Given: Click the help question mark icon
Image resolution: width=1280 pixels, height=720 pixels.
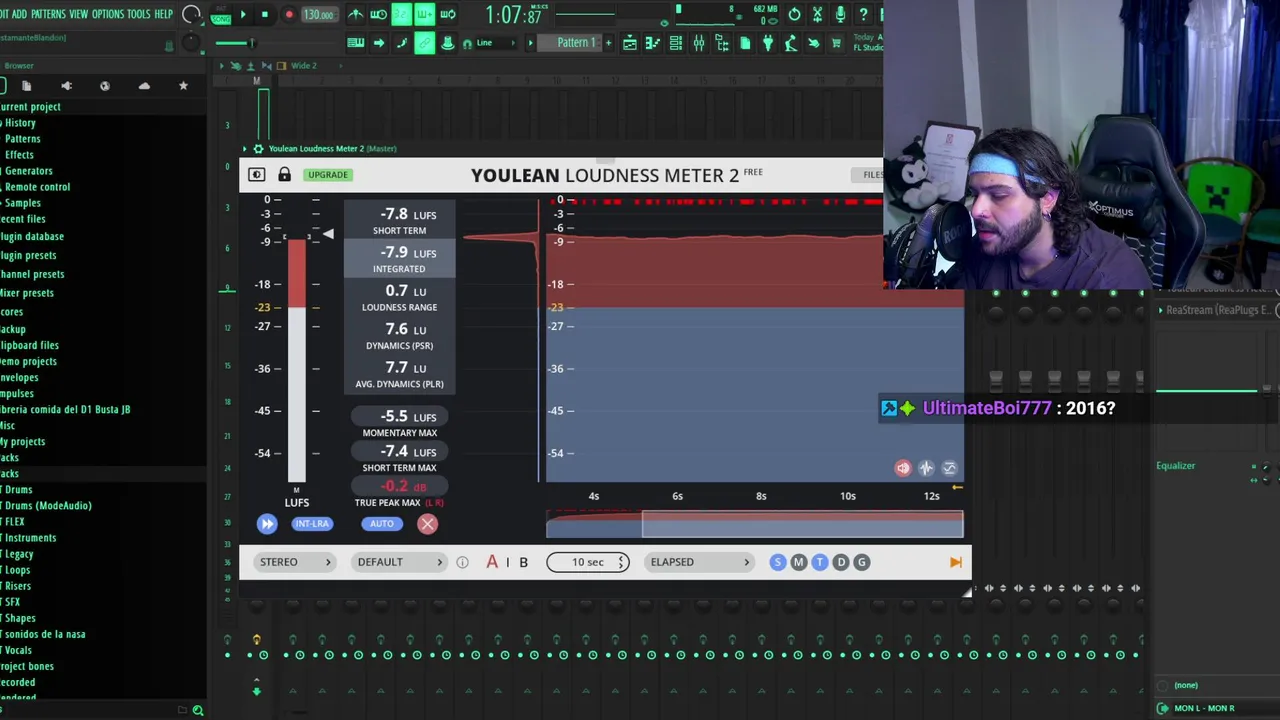Looking at the screenshot, I should (863, 14).
